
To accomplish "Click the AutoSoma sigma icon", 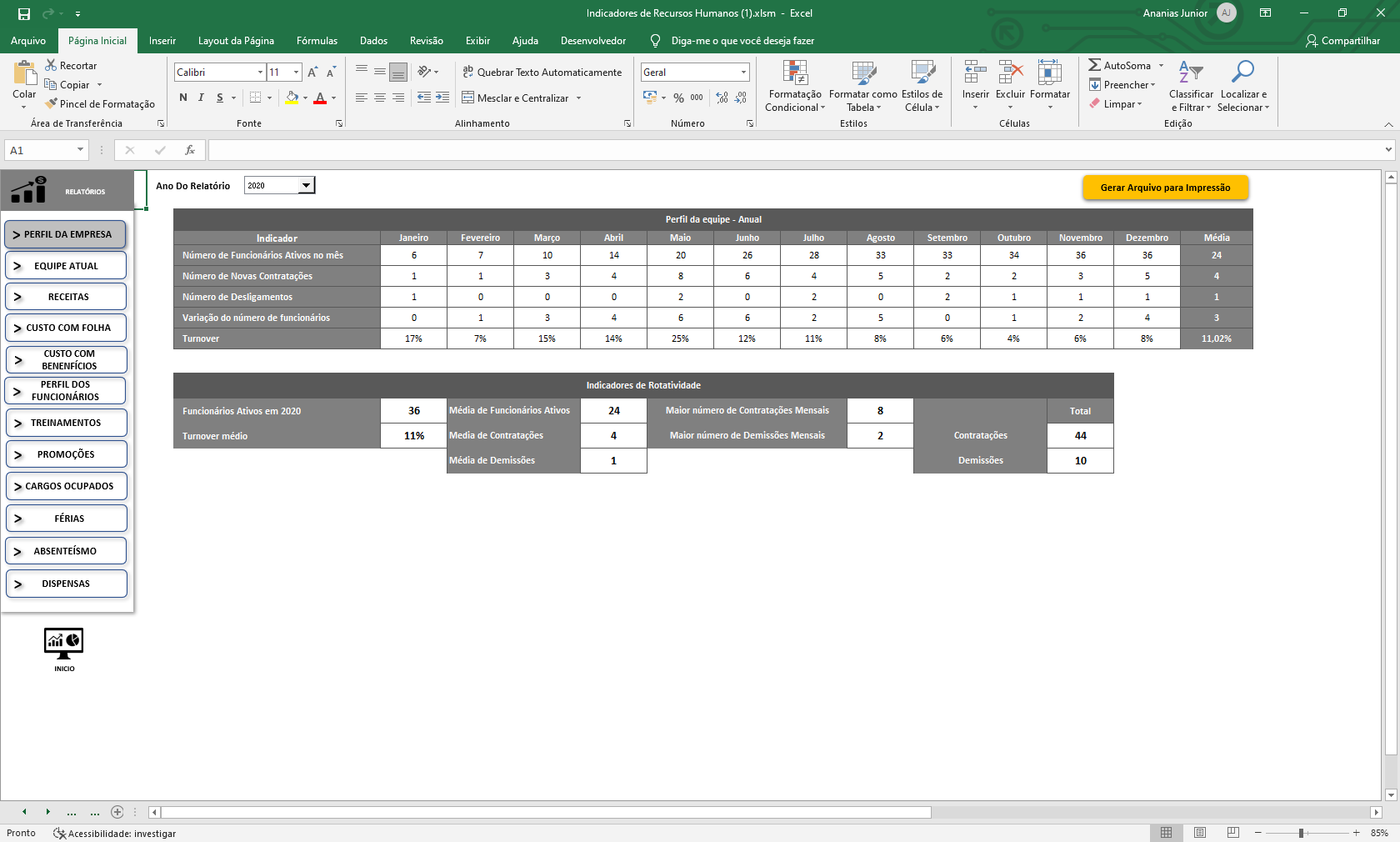I will coord(1095,65).
